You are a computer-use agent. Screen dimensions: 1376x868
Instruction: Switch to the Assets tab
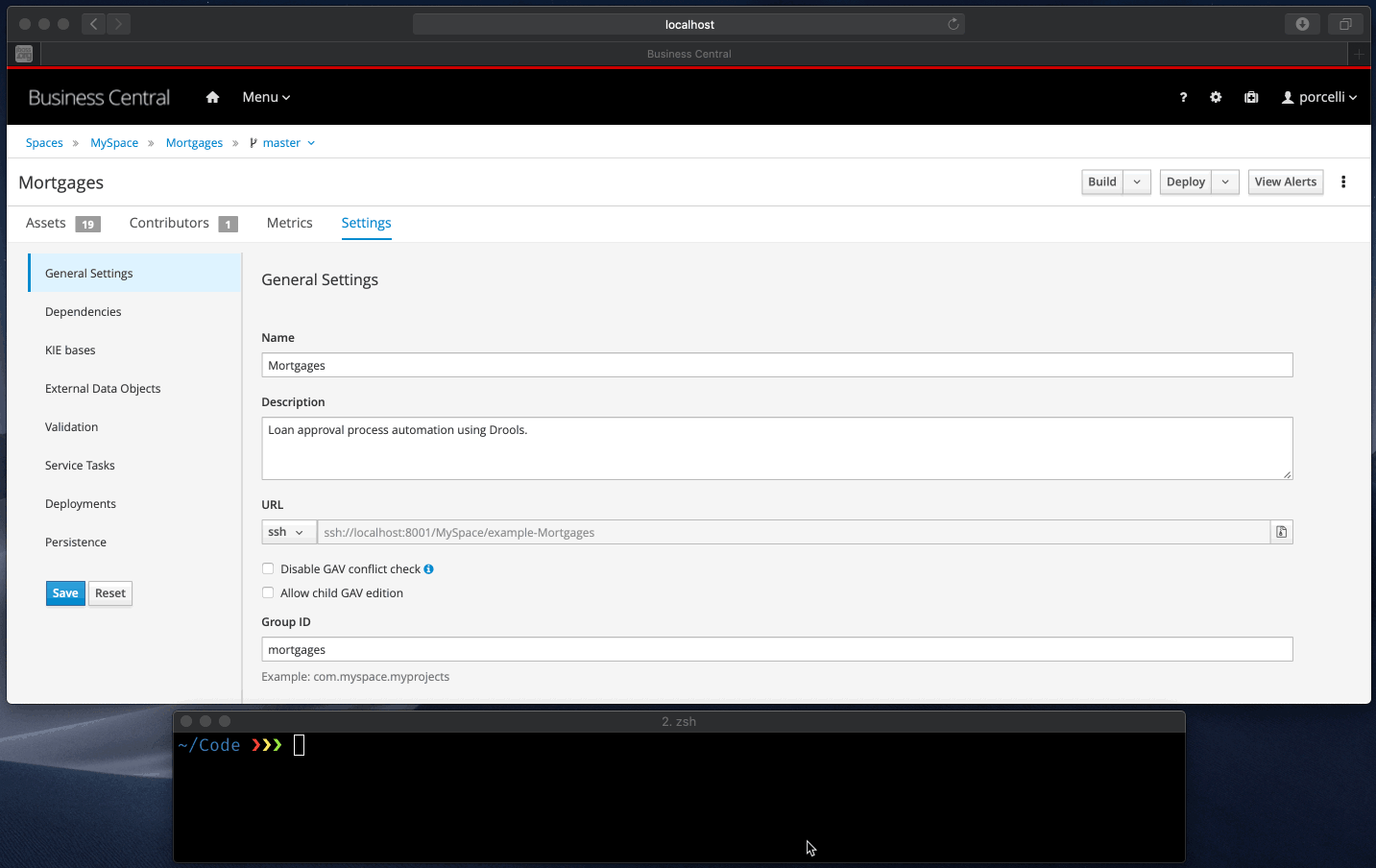point(46,223)
